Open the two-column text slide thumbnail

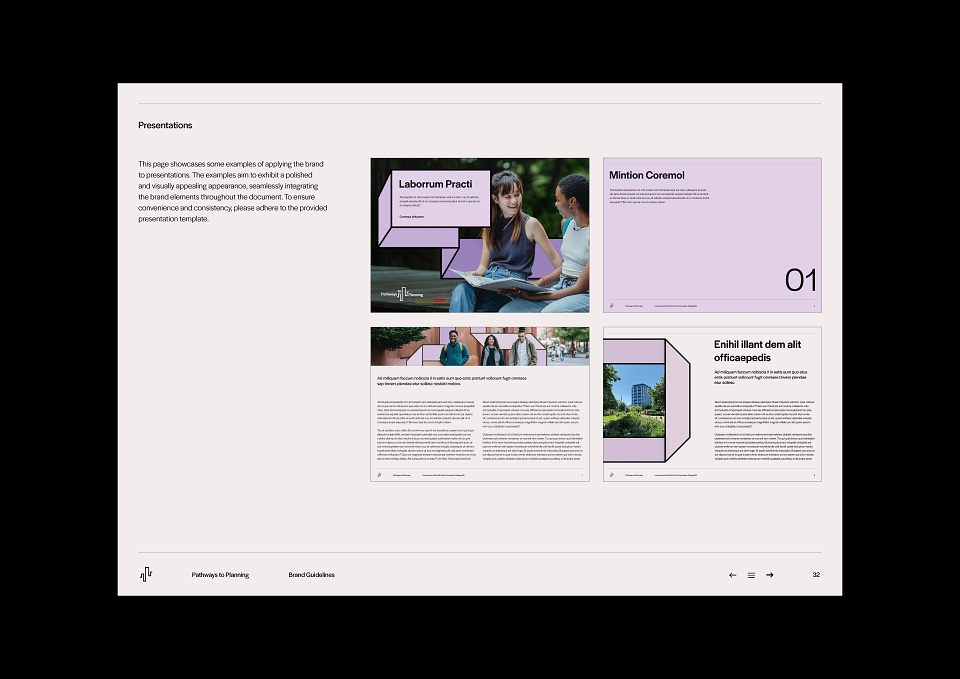click(x=480, y=404)
